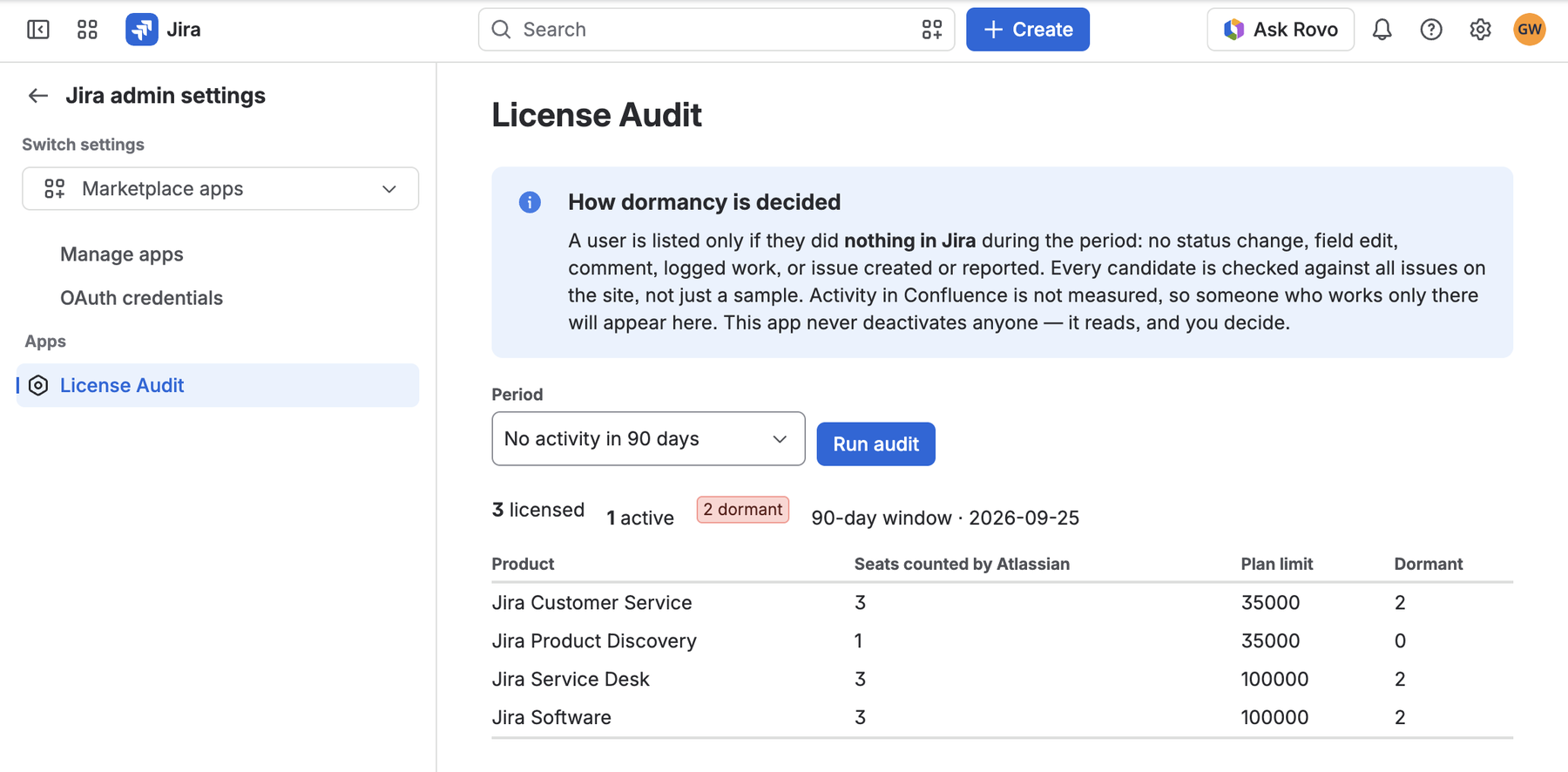Click plan limit 100000 for Jira Software
The image size is (1568, 772).
pos(1274,718)
